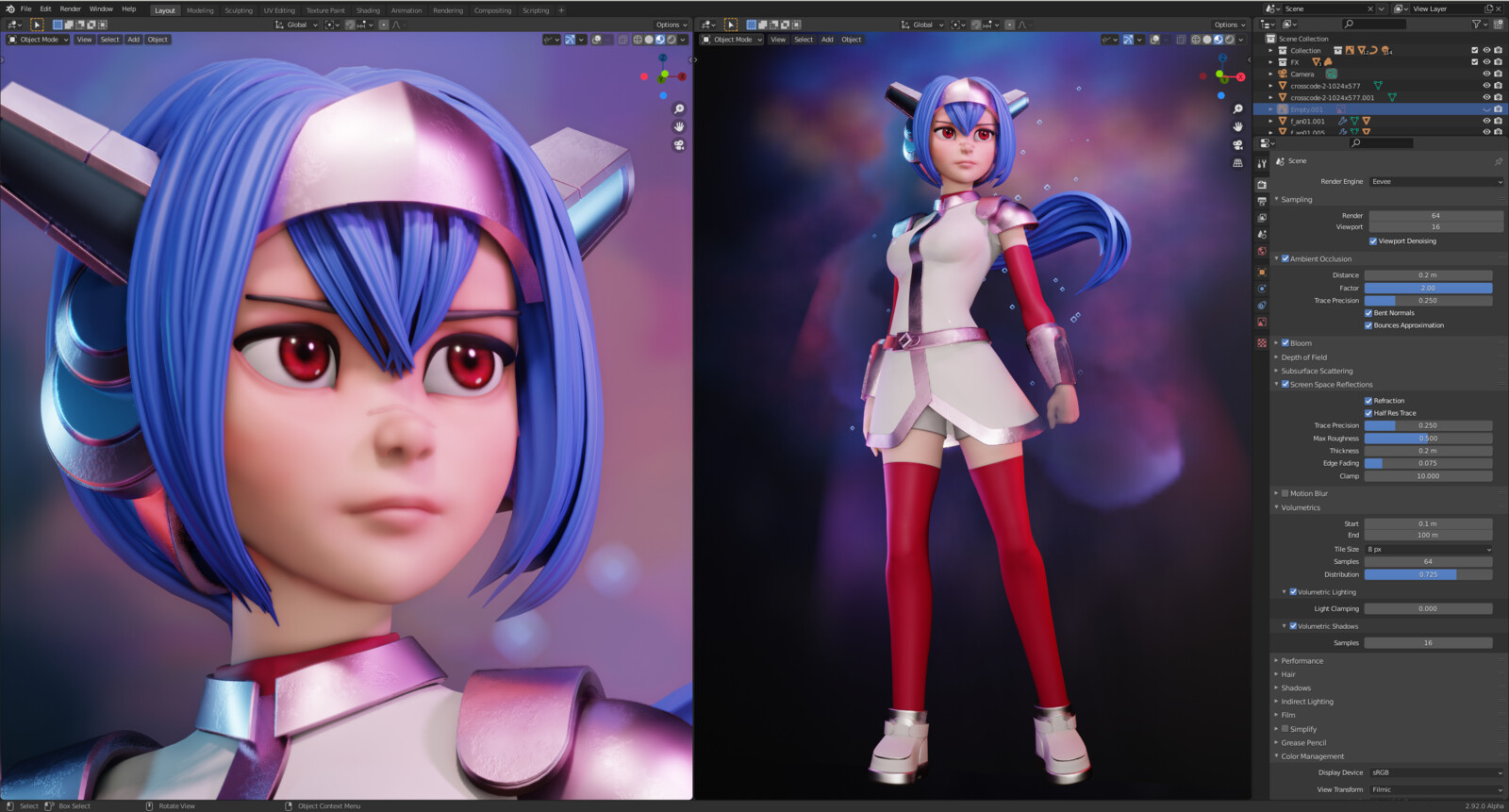Click the outliner filter funnel icon
Viewport: 1509px width, 812px height.
click(x=1477, y=25)
